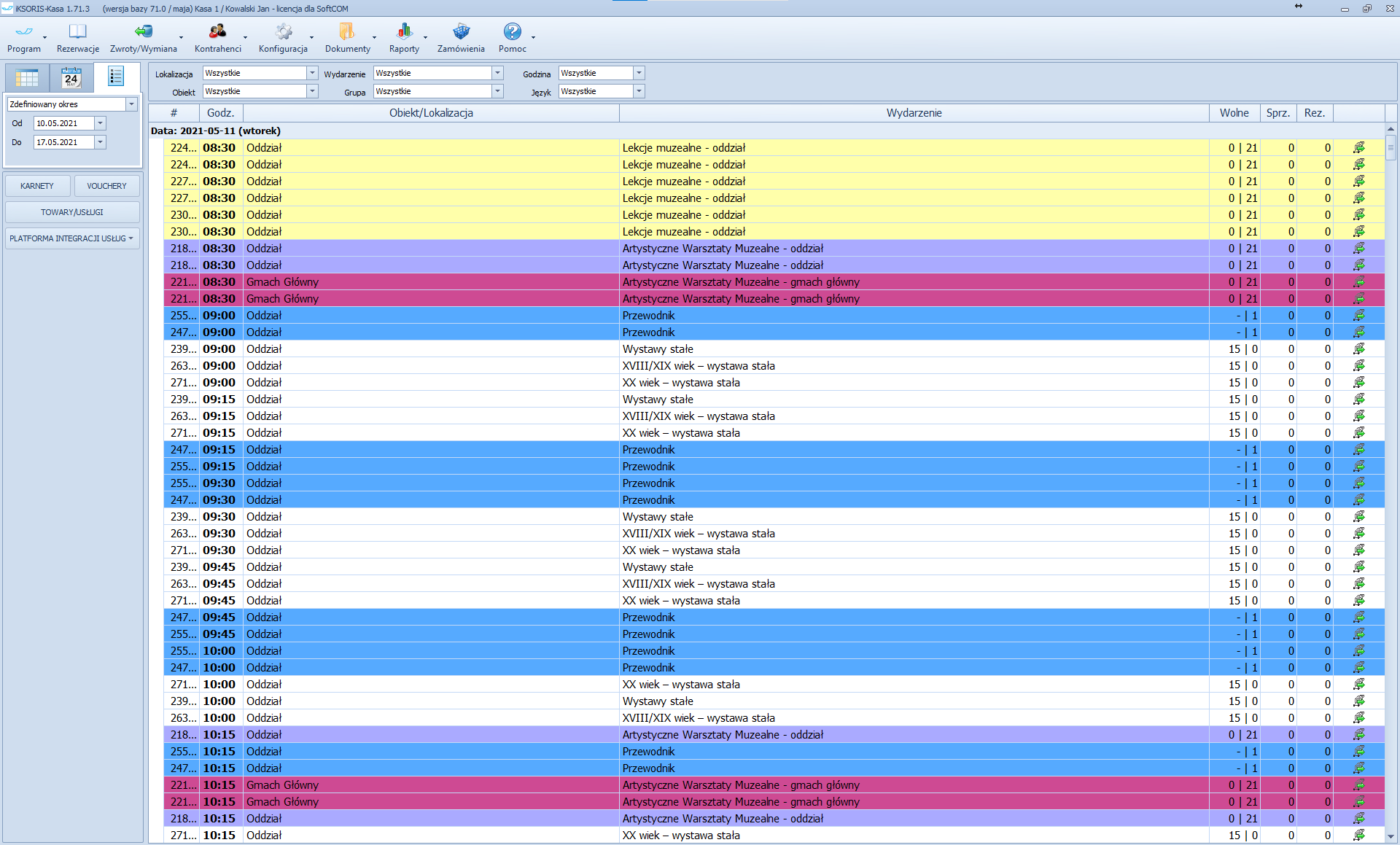
Task: Switch to the calendar day view tab
Action: [71, 77]
